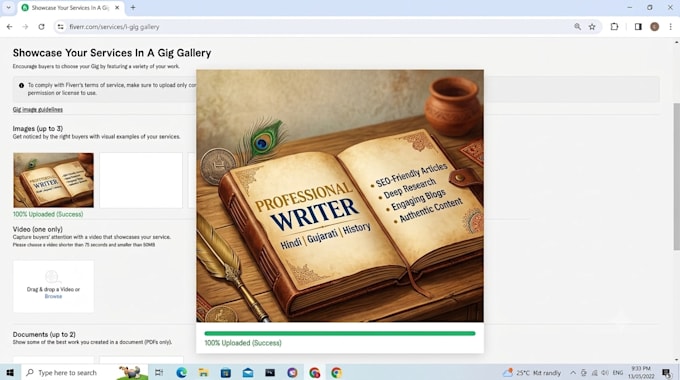Close the Showcase Your Services tab
Image resolution: width=680 pixels, height=380 pixels.
pos(117,8)
